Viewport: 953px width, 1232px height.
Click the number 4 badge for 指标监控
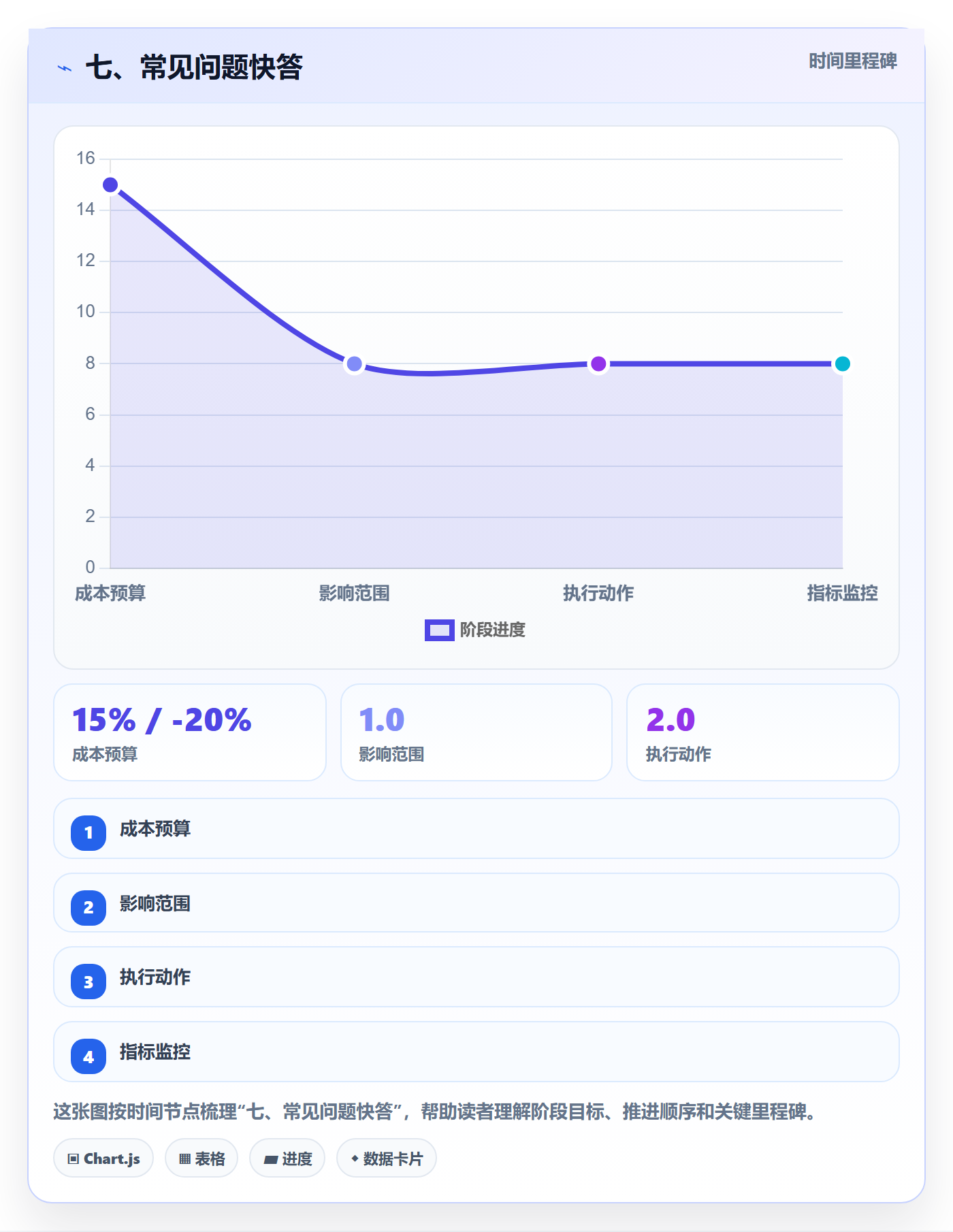pos(88,1056)
